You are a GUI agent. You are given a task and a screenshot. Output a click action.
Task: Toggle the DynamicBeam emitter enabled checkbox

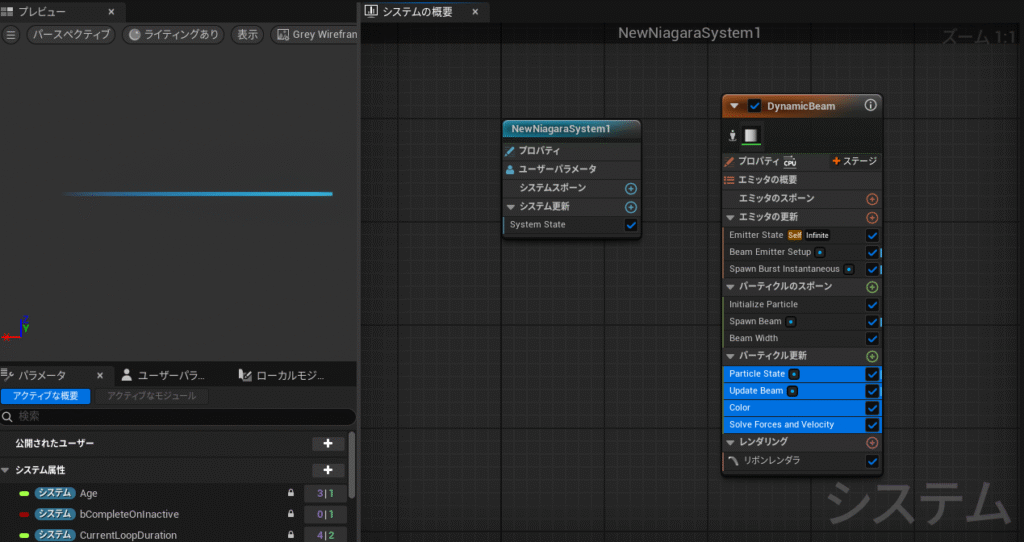754,106
